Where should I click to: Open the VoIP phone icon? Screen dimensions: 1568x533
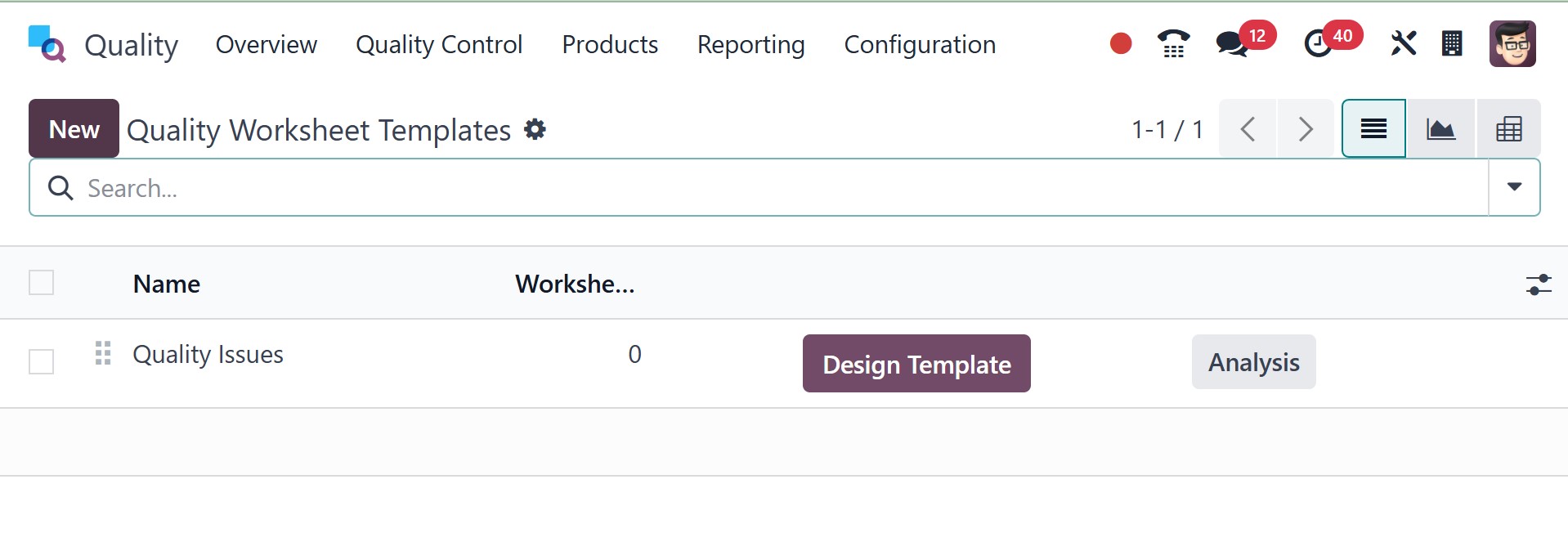coord(1173,43)
